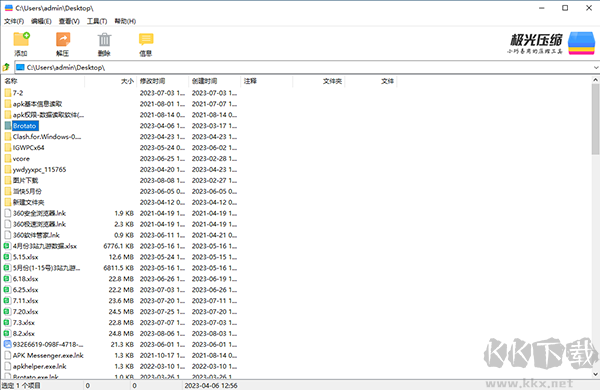Click the 解压 (Extract) toolbar icon
The width and height of the screenshot is (600, 390).
click(x=63, y=39)
